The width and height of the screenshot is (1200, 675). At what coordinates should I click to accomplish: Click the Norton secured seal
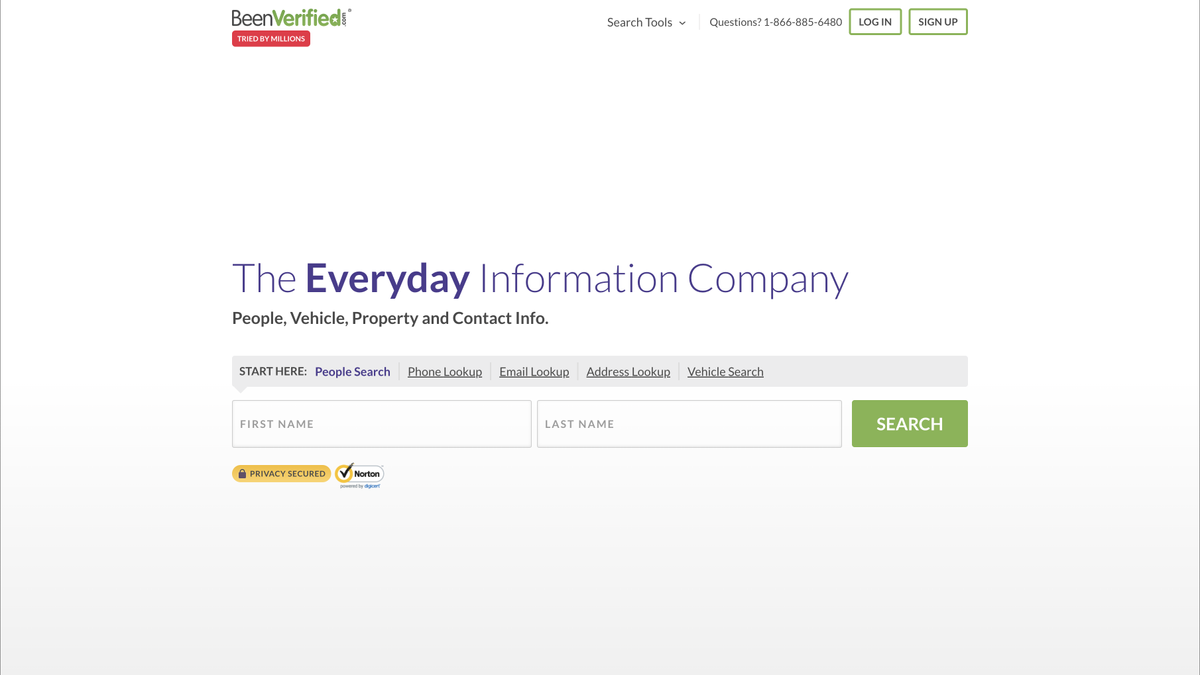(359, 473)
